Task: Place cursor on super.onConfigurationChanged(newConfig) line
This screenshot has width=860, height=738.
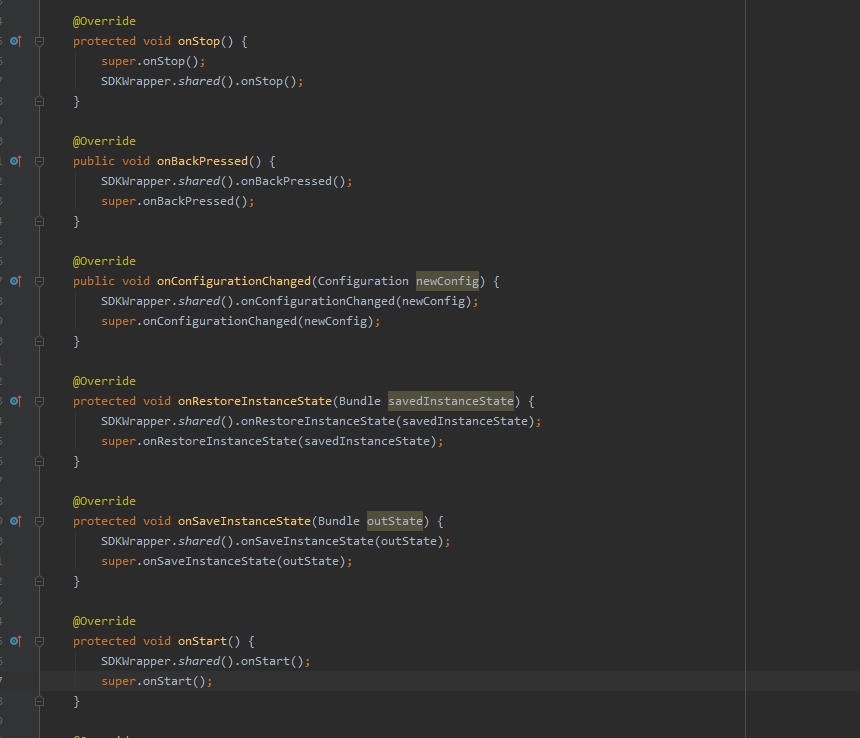Action: tap(241, 321)
